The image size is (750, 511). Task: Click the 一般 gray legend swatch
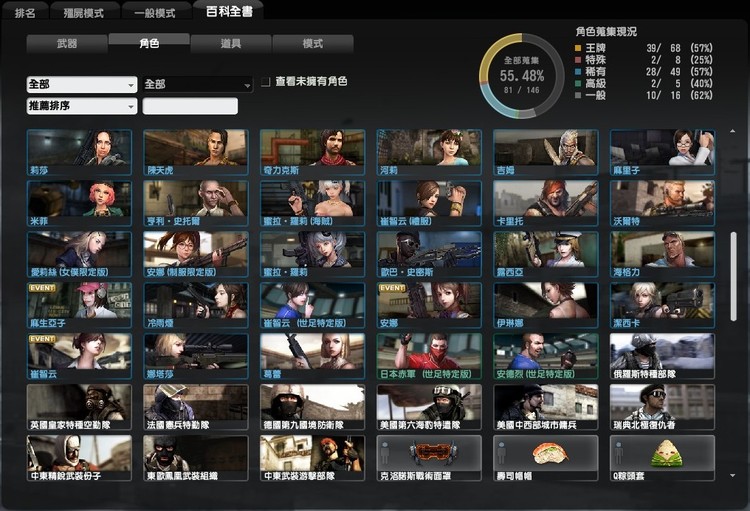[x=578, y=95]
